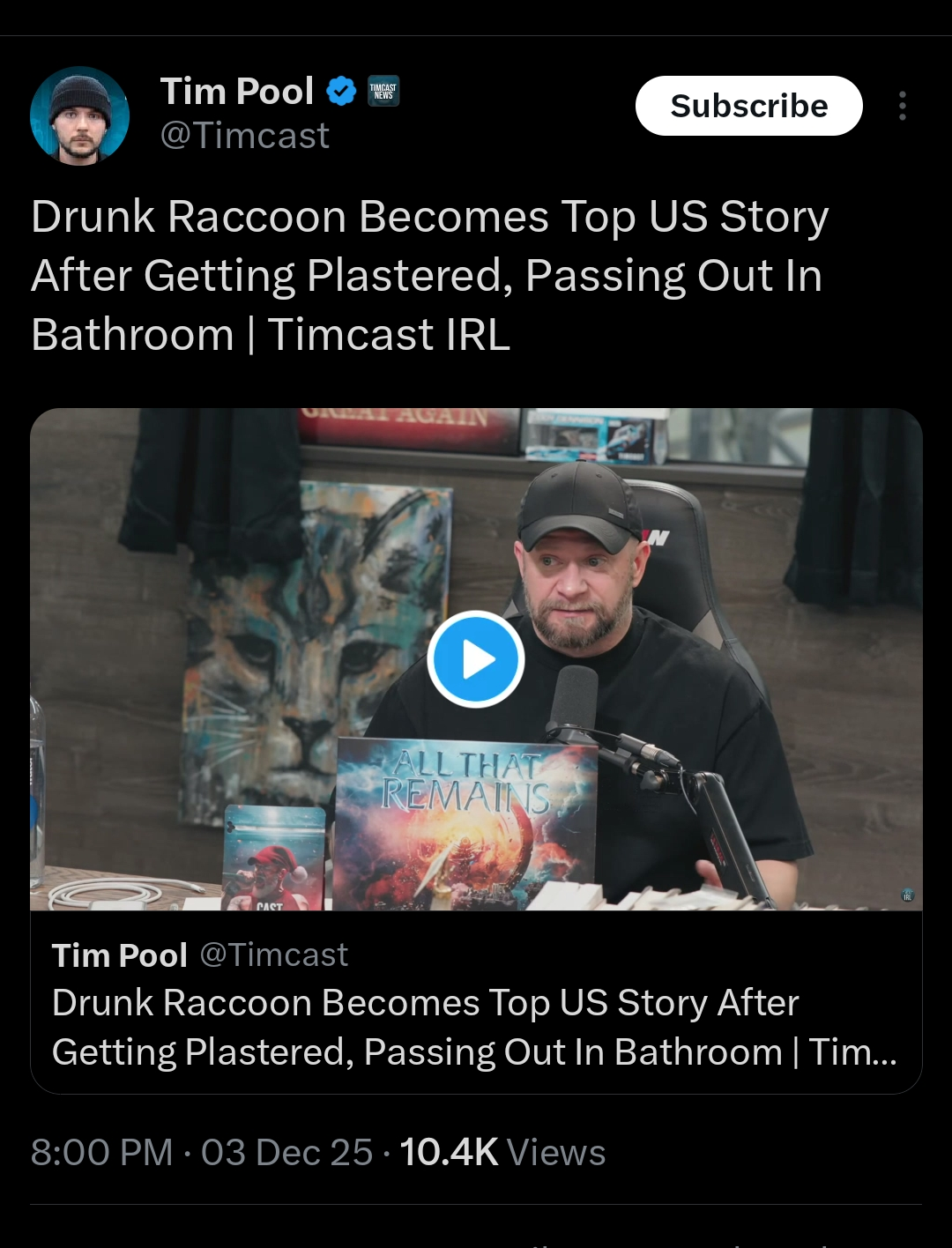952x1248 pixels.
Task: Click the 03 Dec 25 post date
Action: click(x=287, y=1153)
